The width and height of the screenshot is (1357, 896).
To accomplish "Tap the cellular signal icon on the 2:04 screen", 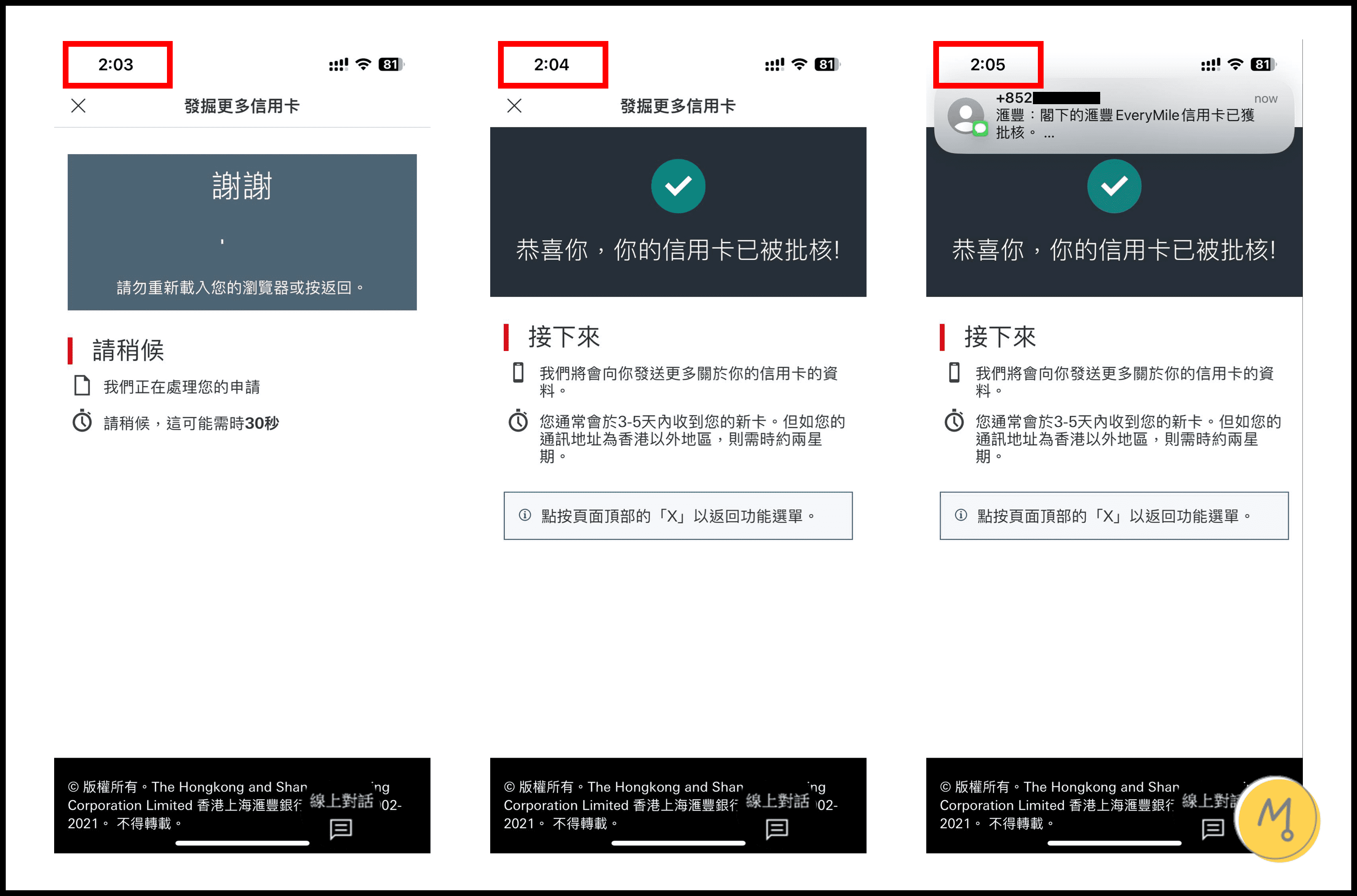I will tap(774, 64).
